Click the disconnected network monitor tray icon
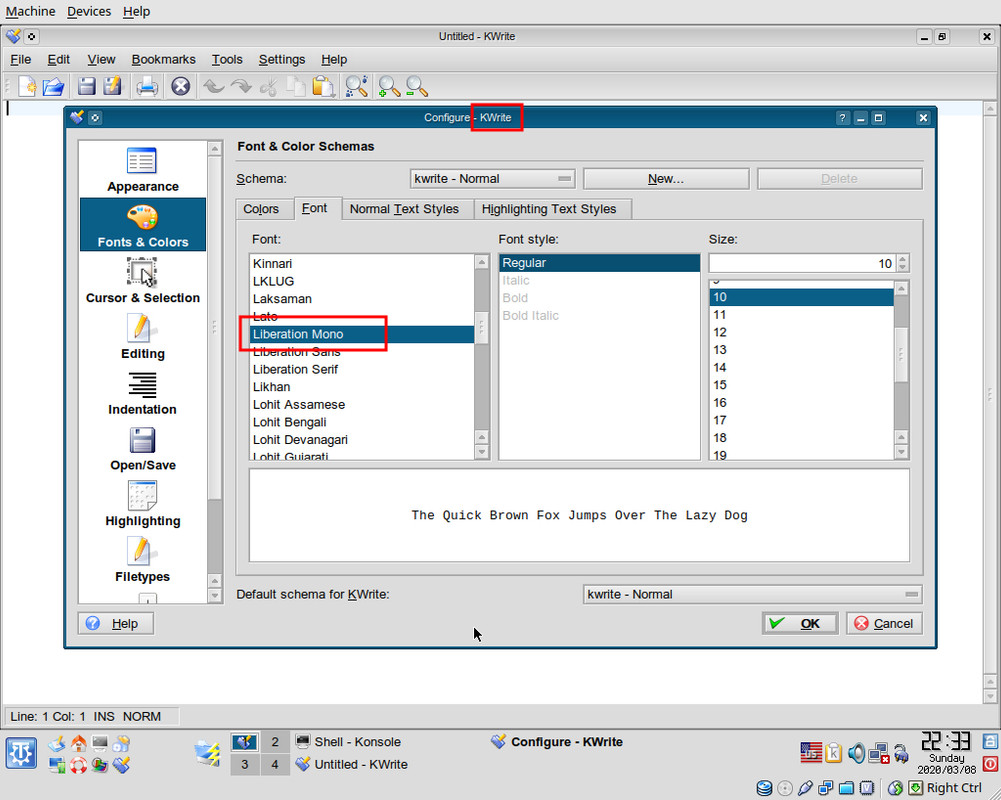This screenshot has width=1001, height=800. [879, 753]
